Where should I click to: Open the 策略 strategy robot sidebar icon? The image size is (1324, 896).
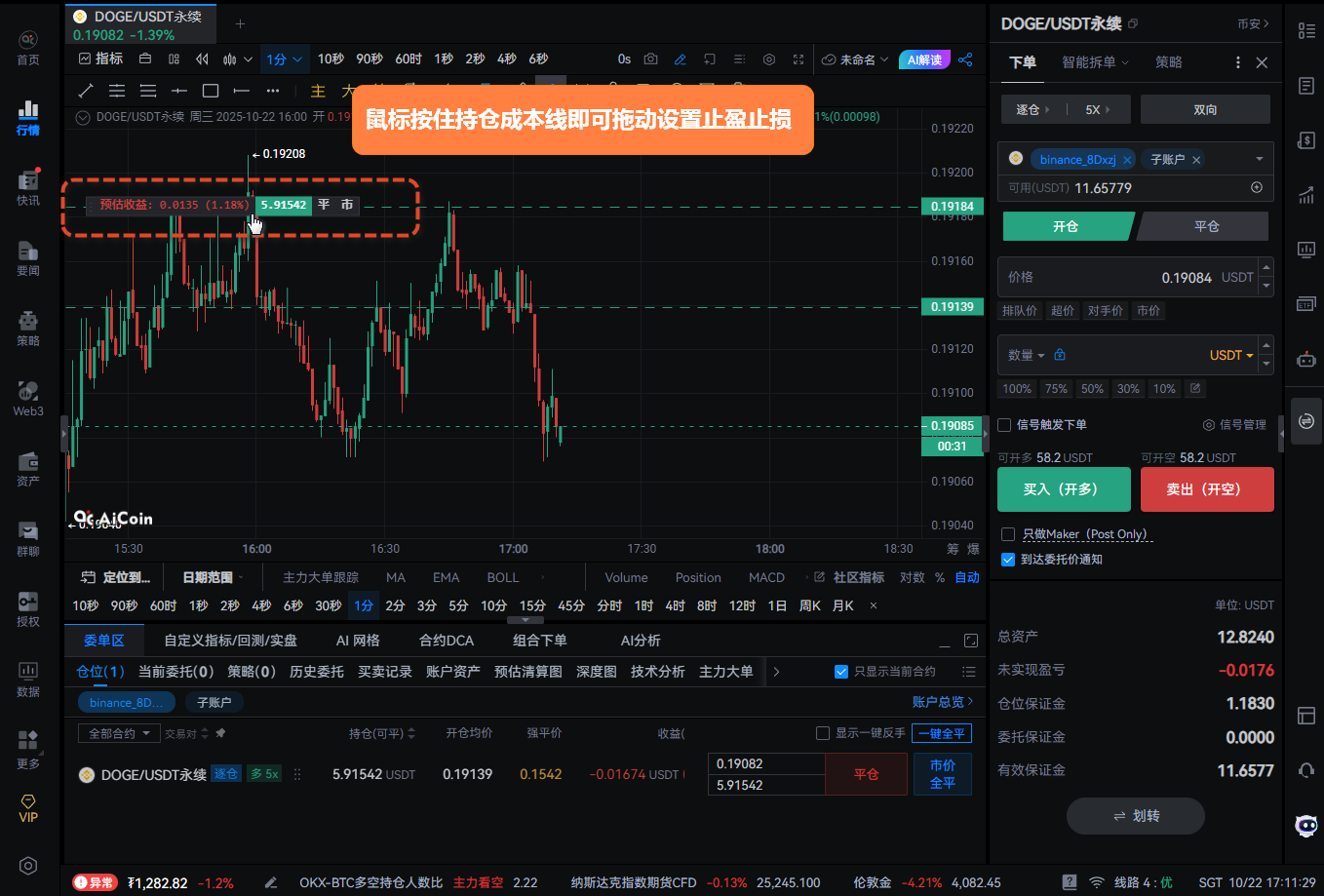pos(28,328)
